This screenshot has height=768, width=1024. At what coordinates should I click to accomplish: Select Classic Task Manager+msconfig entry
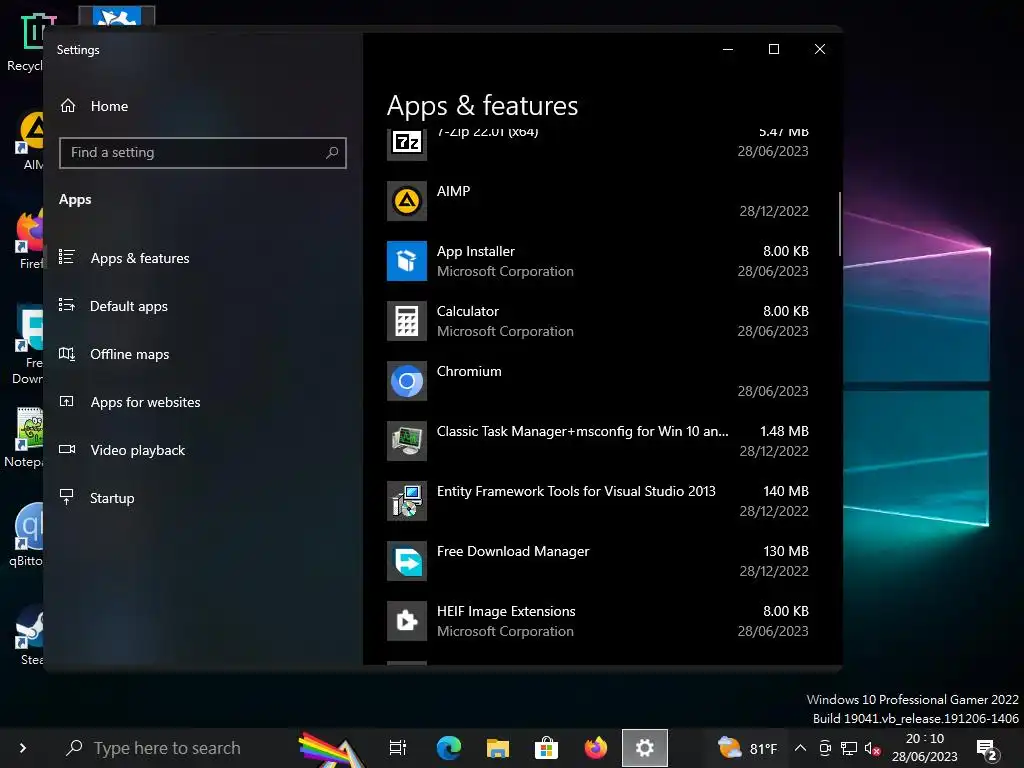click(583, 432)
